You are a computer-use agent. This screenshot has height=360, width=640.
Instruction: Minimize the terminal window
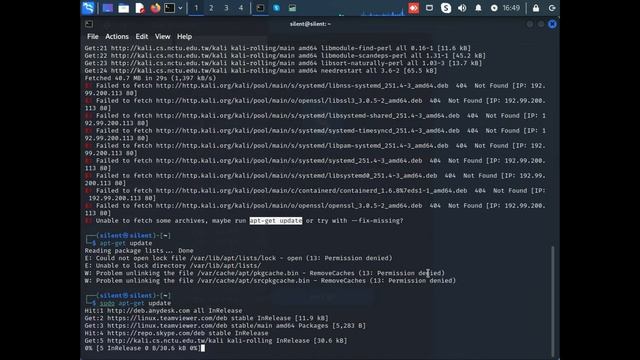[x=530, y=24]
